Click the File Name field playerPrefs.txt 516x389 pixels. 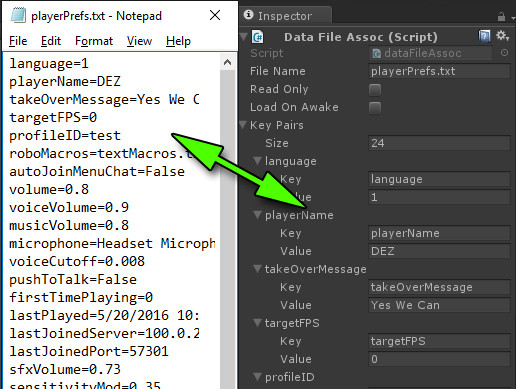439,71
